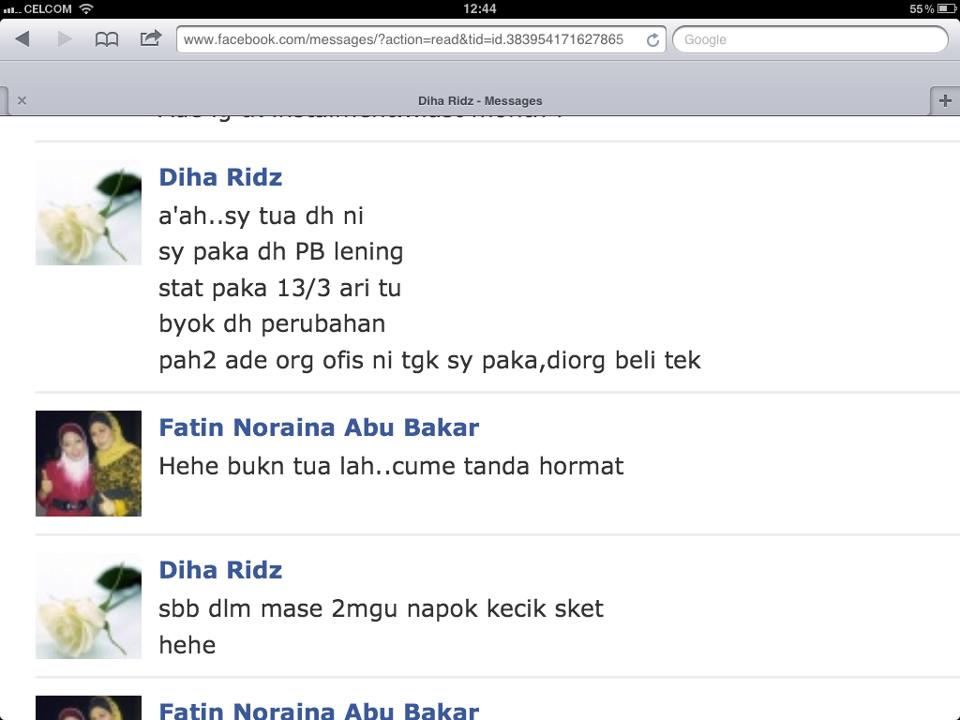This screenshot has width=960, height=720.
Task: Tap the Safari forward arrow
Action: coord(64,39)
